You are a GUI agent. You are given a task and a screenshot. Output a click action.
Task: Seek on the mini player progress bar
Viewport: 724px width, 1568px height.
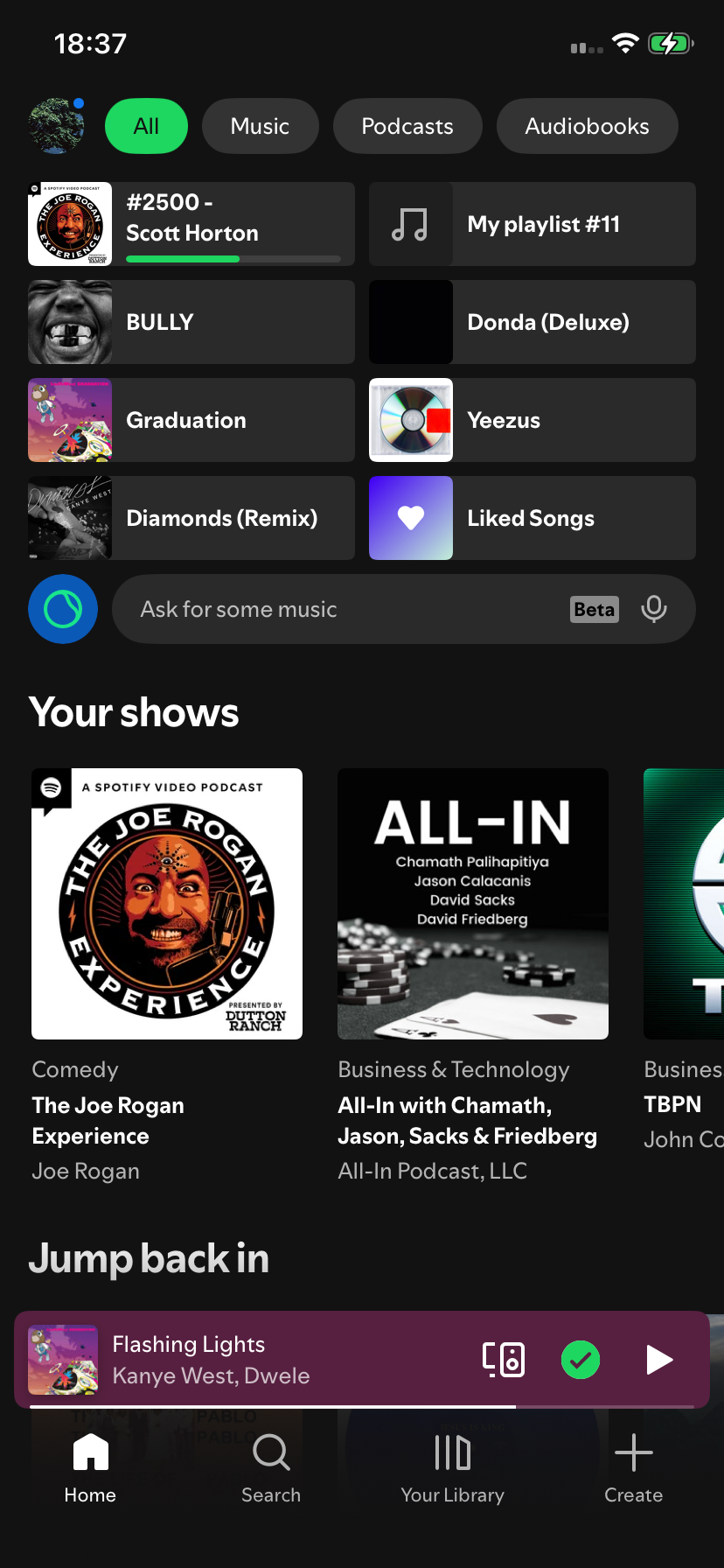click(362, 1406)
